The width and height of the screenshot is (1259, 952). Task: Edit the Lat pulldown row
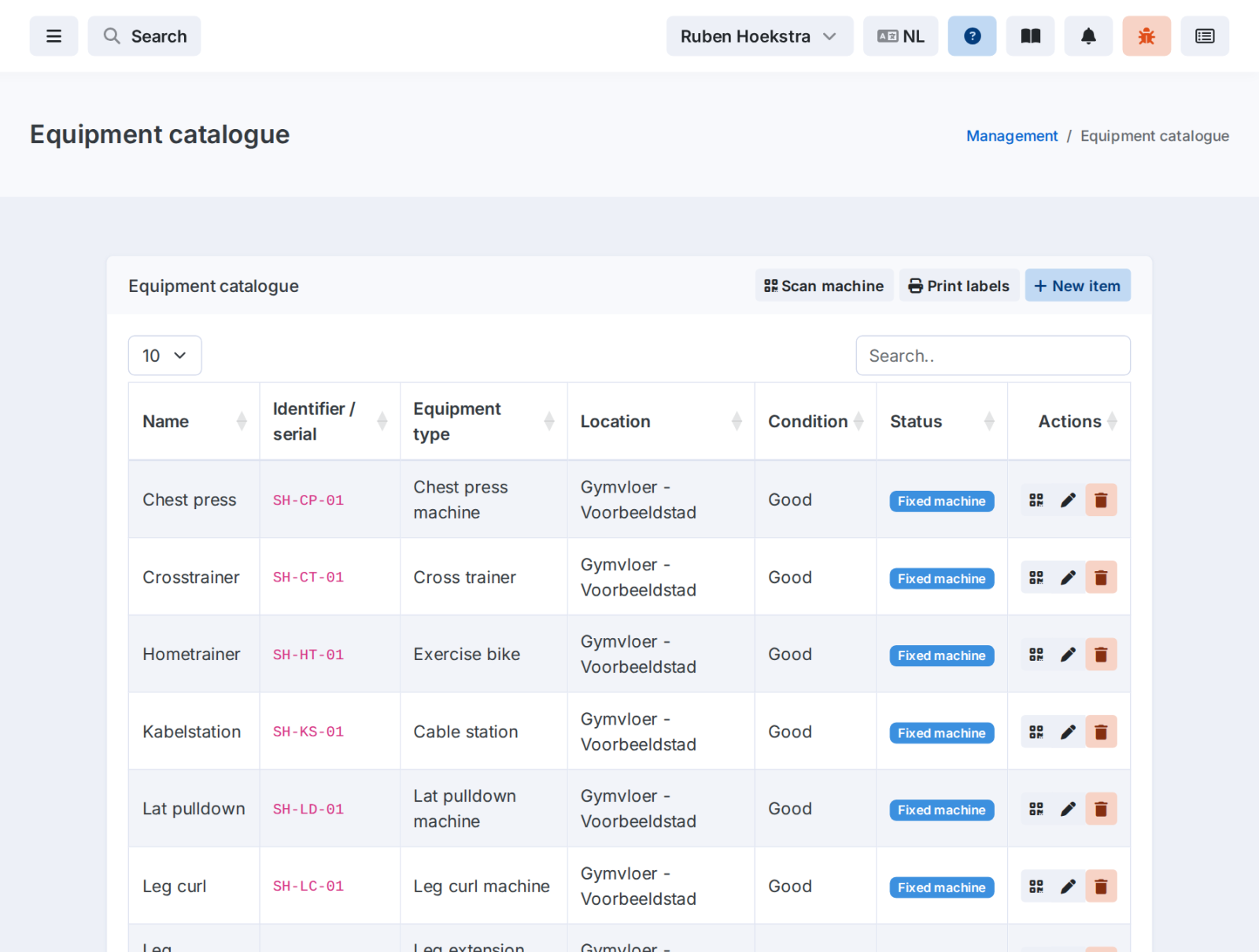(1069, 809)
